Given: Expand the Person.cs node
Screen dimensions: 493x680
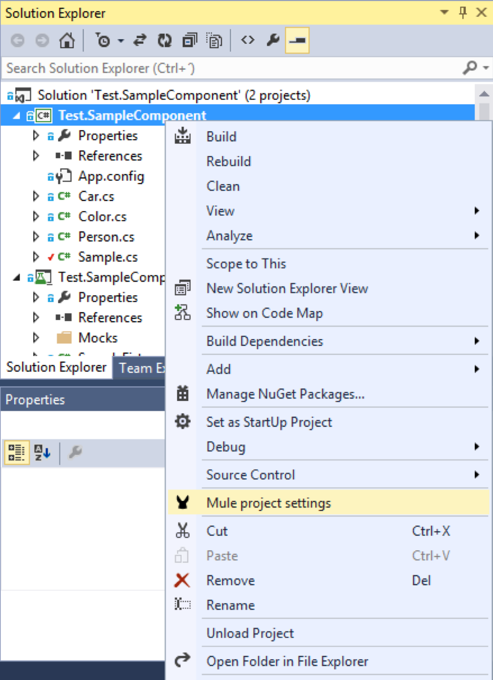Looking at the screenshot, I should (x=36, y=237).
